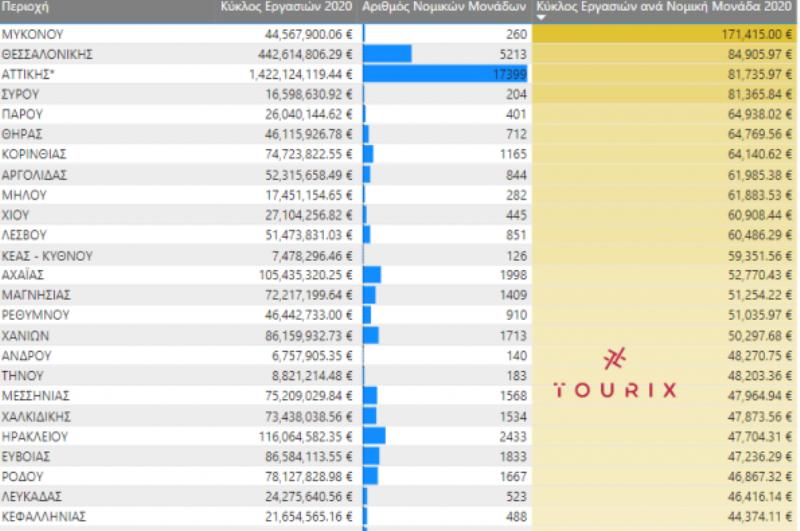
Task: Select the ΧΑΝΙΩΝ region cell
Action: pos(26,335)
